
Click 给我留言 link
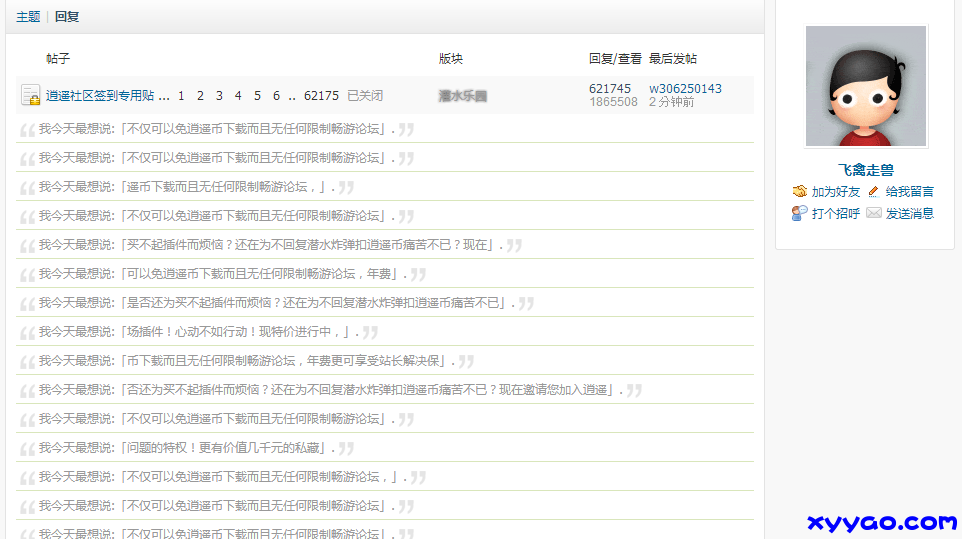[910, 192]
